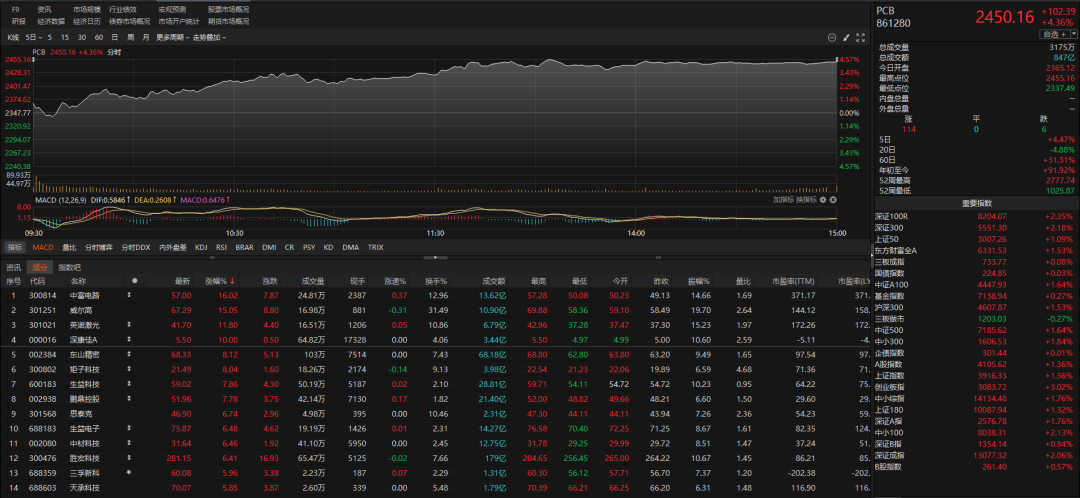Open 研报 research reports link
Viewport: 1080px width, 498px height.
click(18, 20)
